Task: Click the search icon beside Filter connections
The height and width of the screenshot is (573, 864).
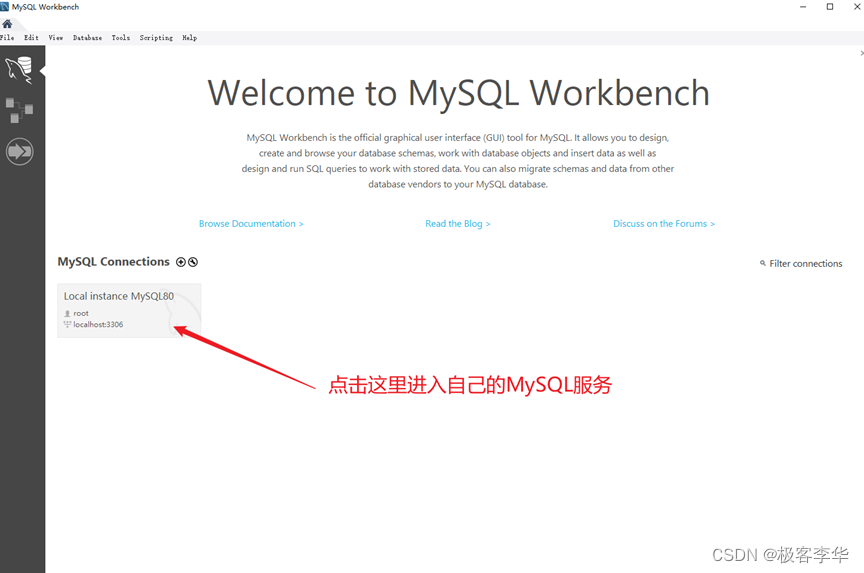Action: coord(763,263)
